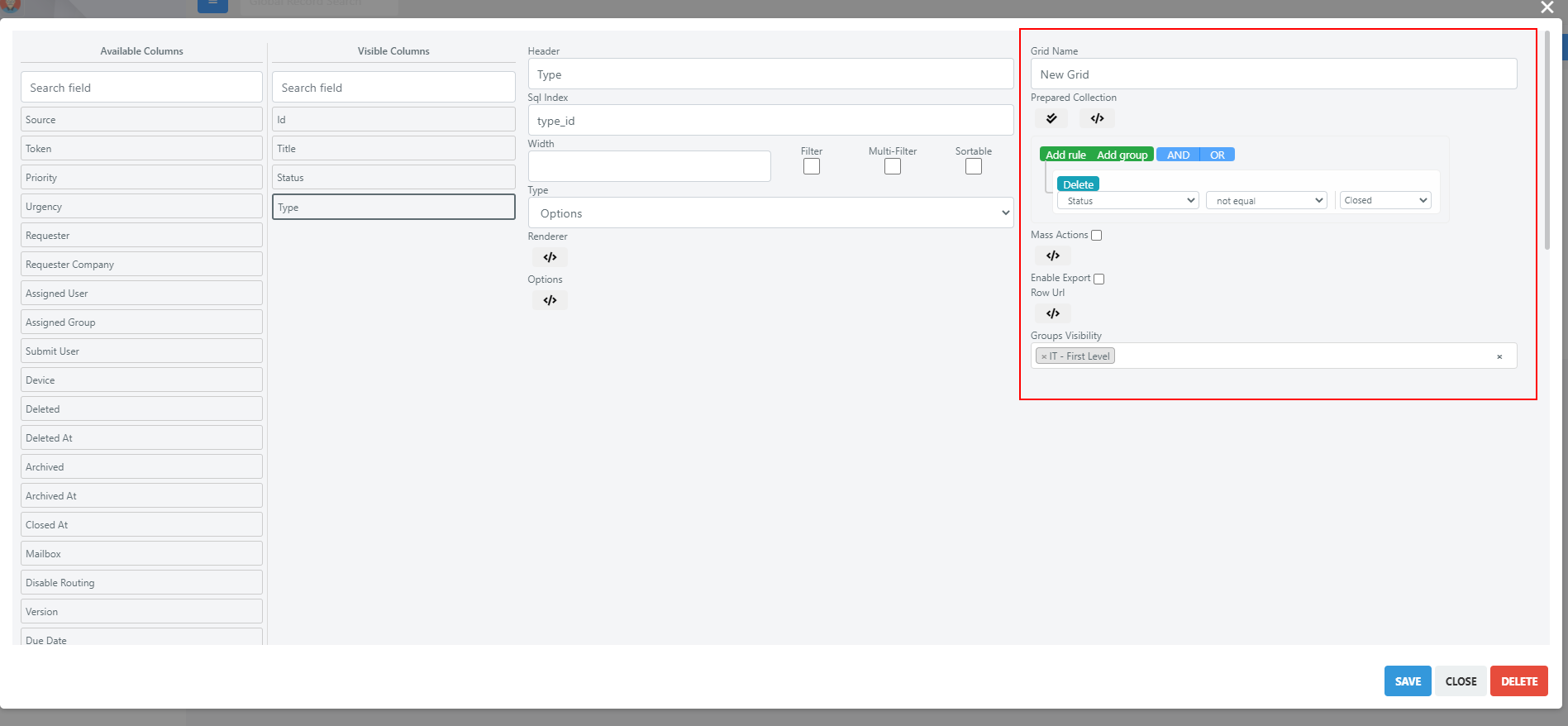Viewport: 1568px width, 726px height.
Task: Click the Sql Index input field
Action: coord(770,120)
